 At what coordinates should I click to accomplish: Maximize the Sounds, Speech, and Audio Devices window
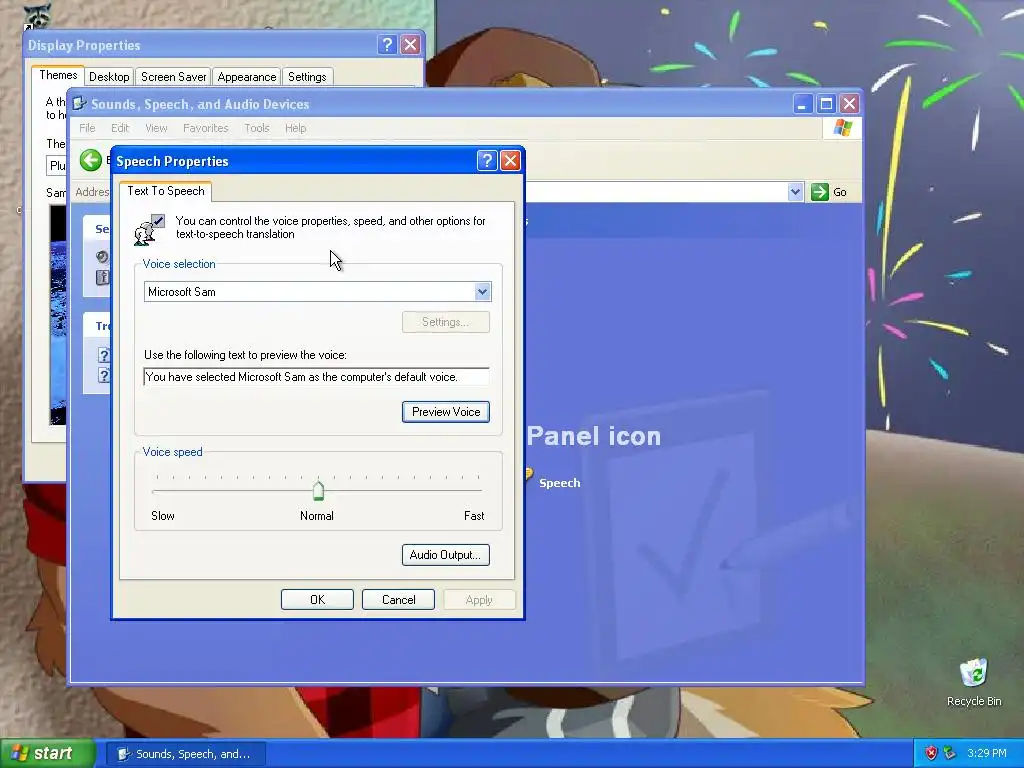point(826,104)
